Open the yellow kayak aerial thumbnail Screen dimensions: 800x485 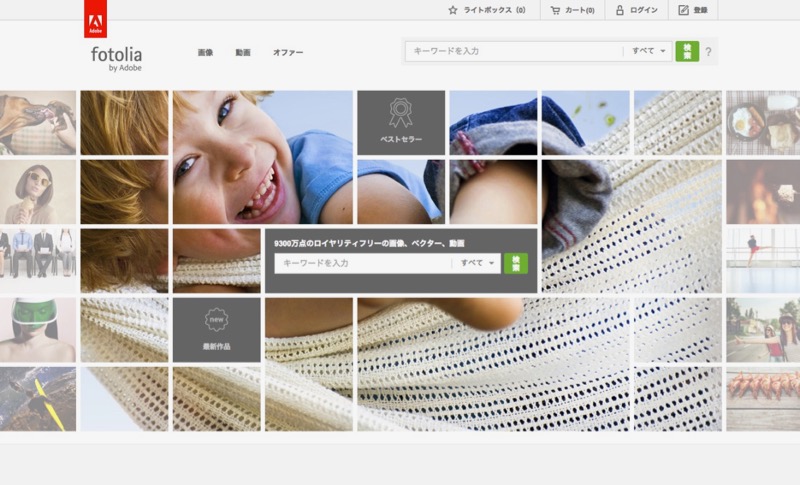38,399
